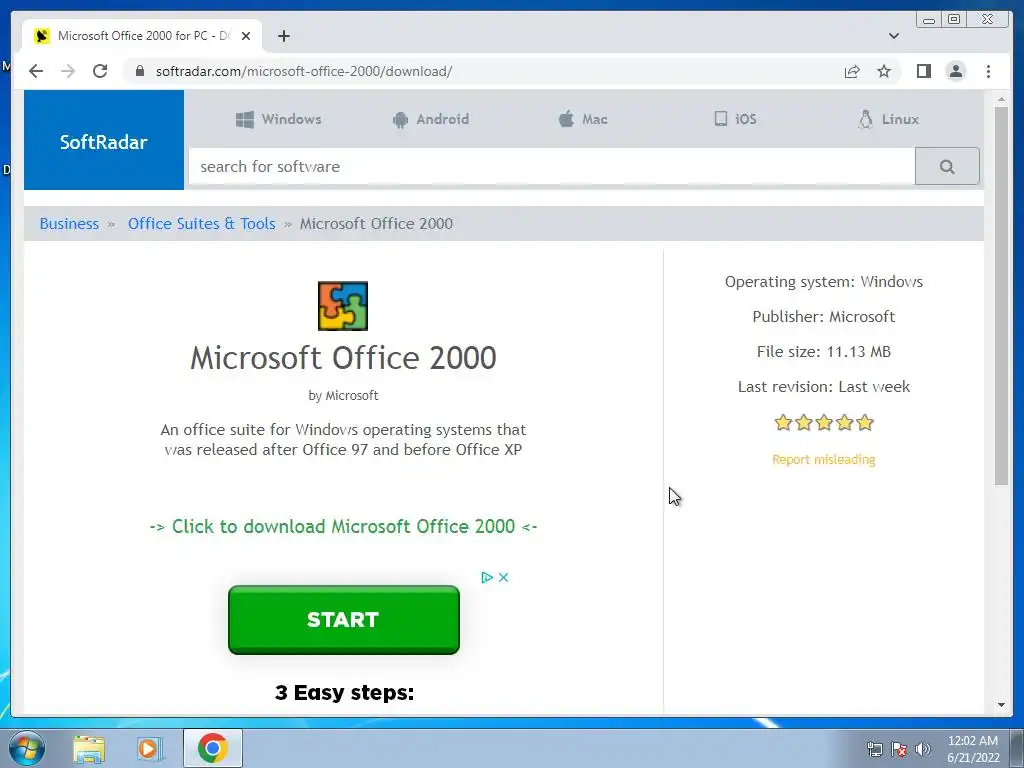Open Chrome's three-dot menu

point(988,71)
